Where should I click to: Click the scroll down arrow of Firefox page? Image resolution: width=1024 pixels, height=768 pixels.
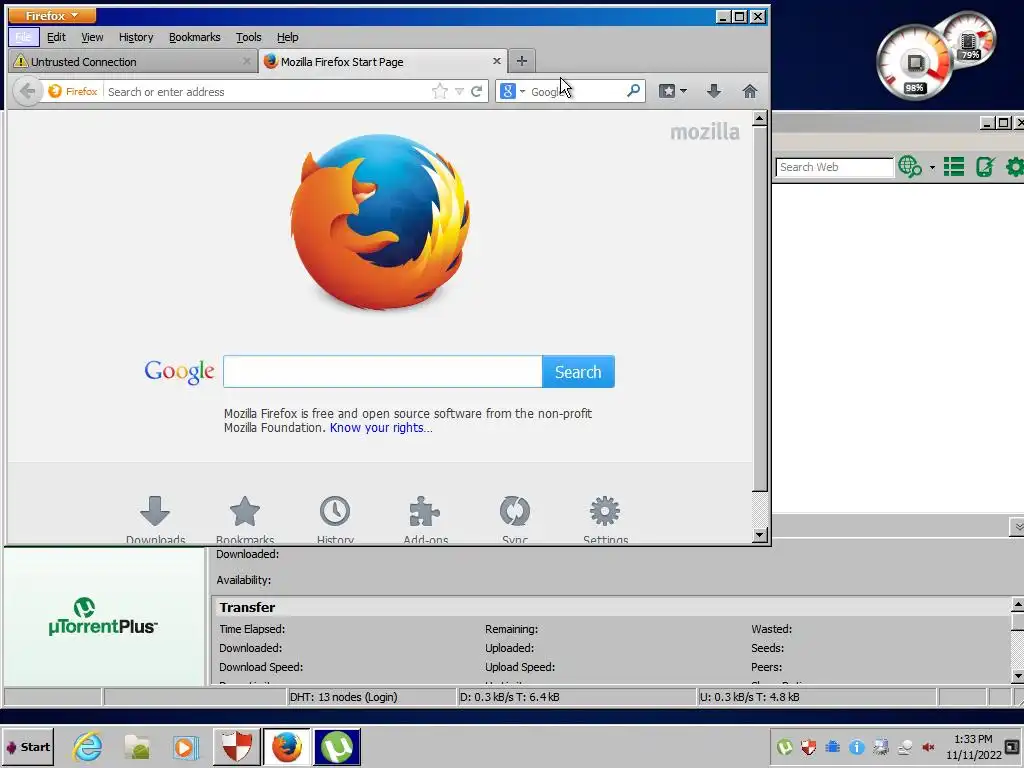tap(760, 535)
